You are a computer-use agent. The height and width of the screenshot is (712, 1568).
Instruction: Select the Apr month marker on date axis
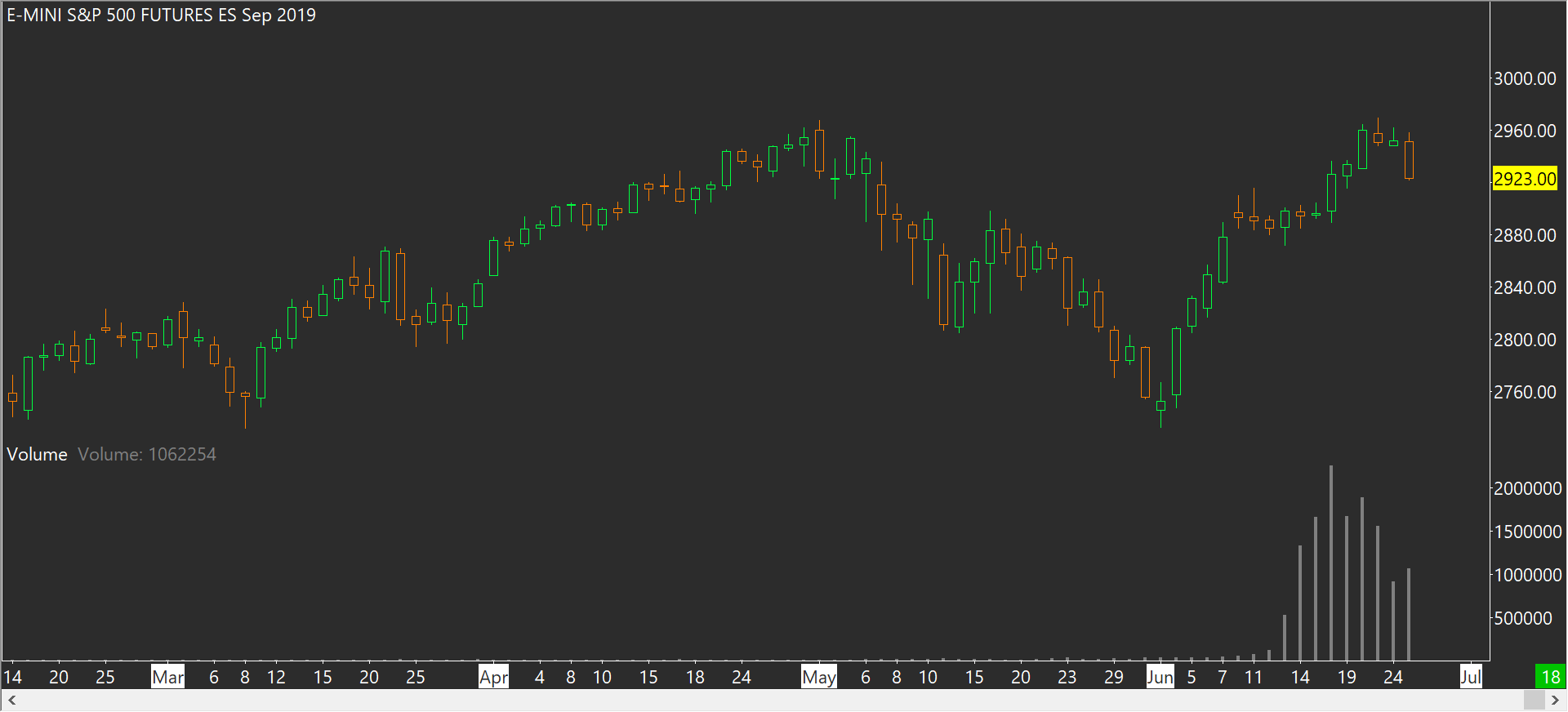(494, 677)
